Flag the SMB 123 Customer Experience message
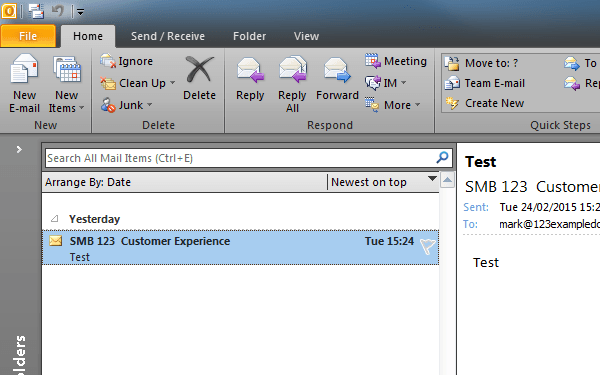Image resolution: width=600 pixels, height=375 pixels. click(x=427, y=246)
